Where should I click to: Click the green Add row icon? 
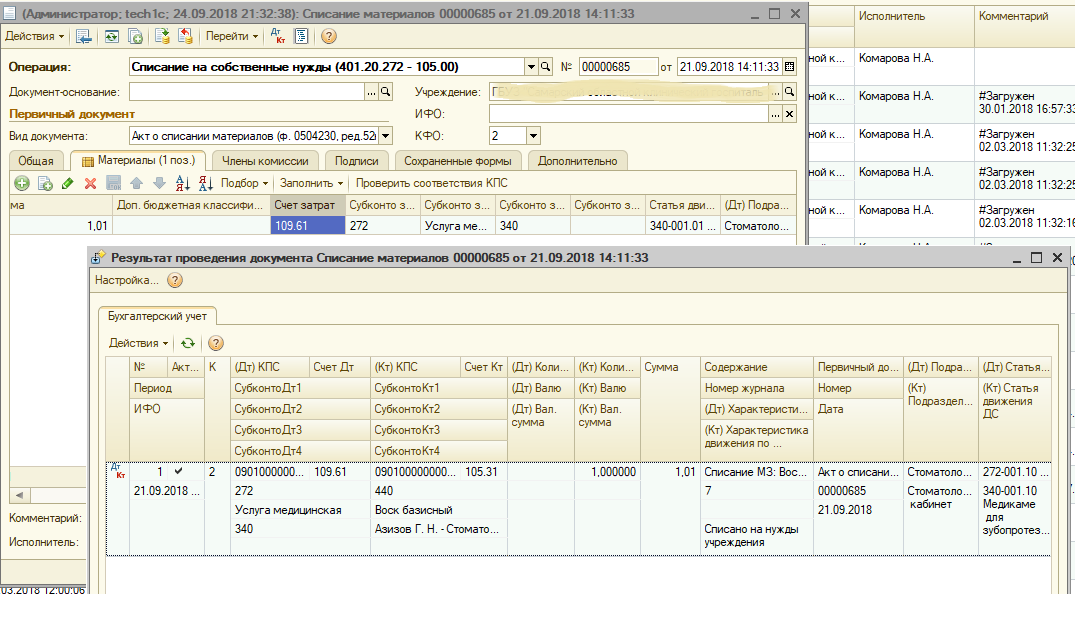[21, 183]
